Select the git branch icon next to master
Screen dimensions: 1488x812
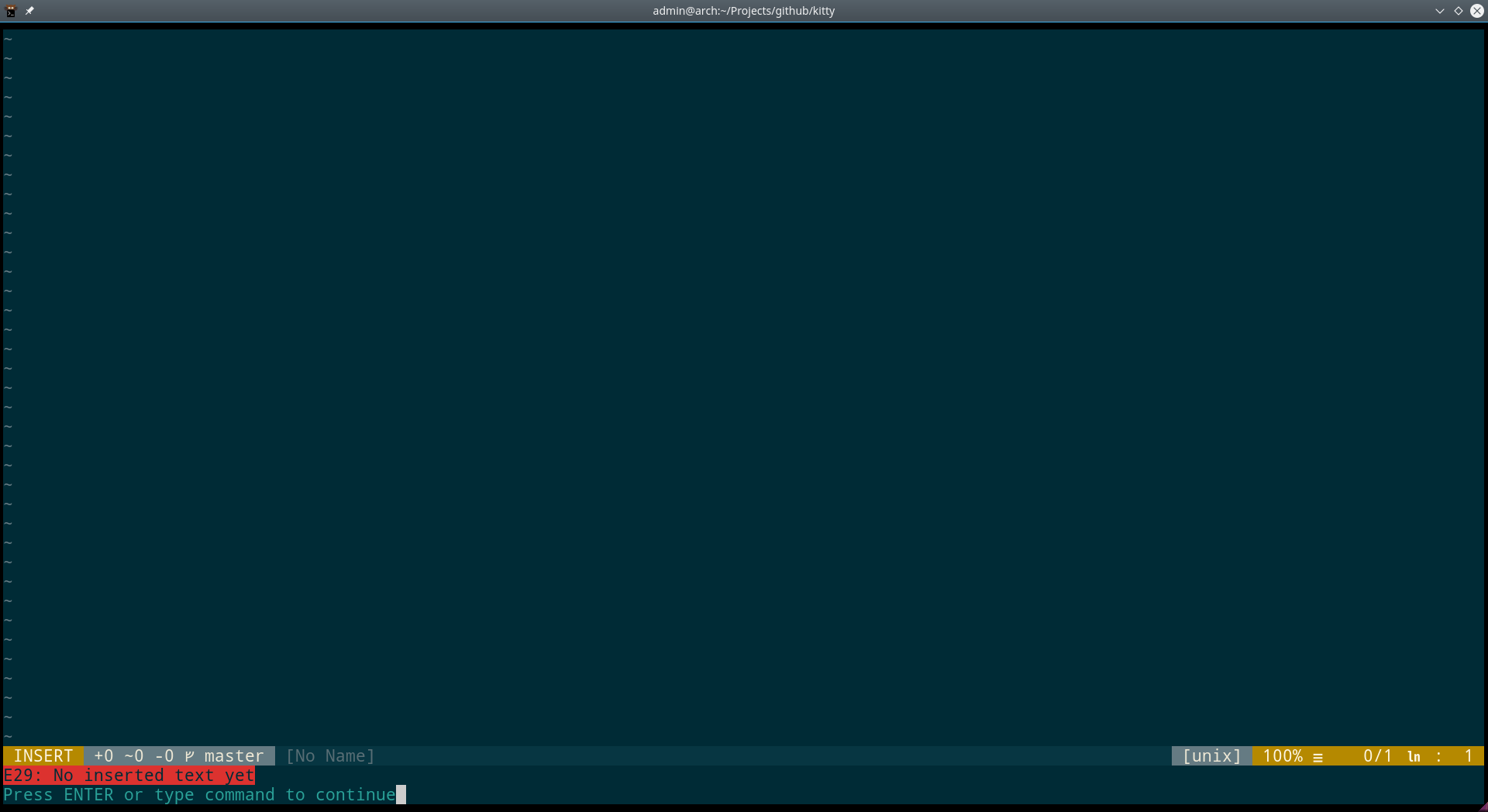(188, 756)
